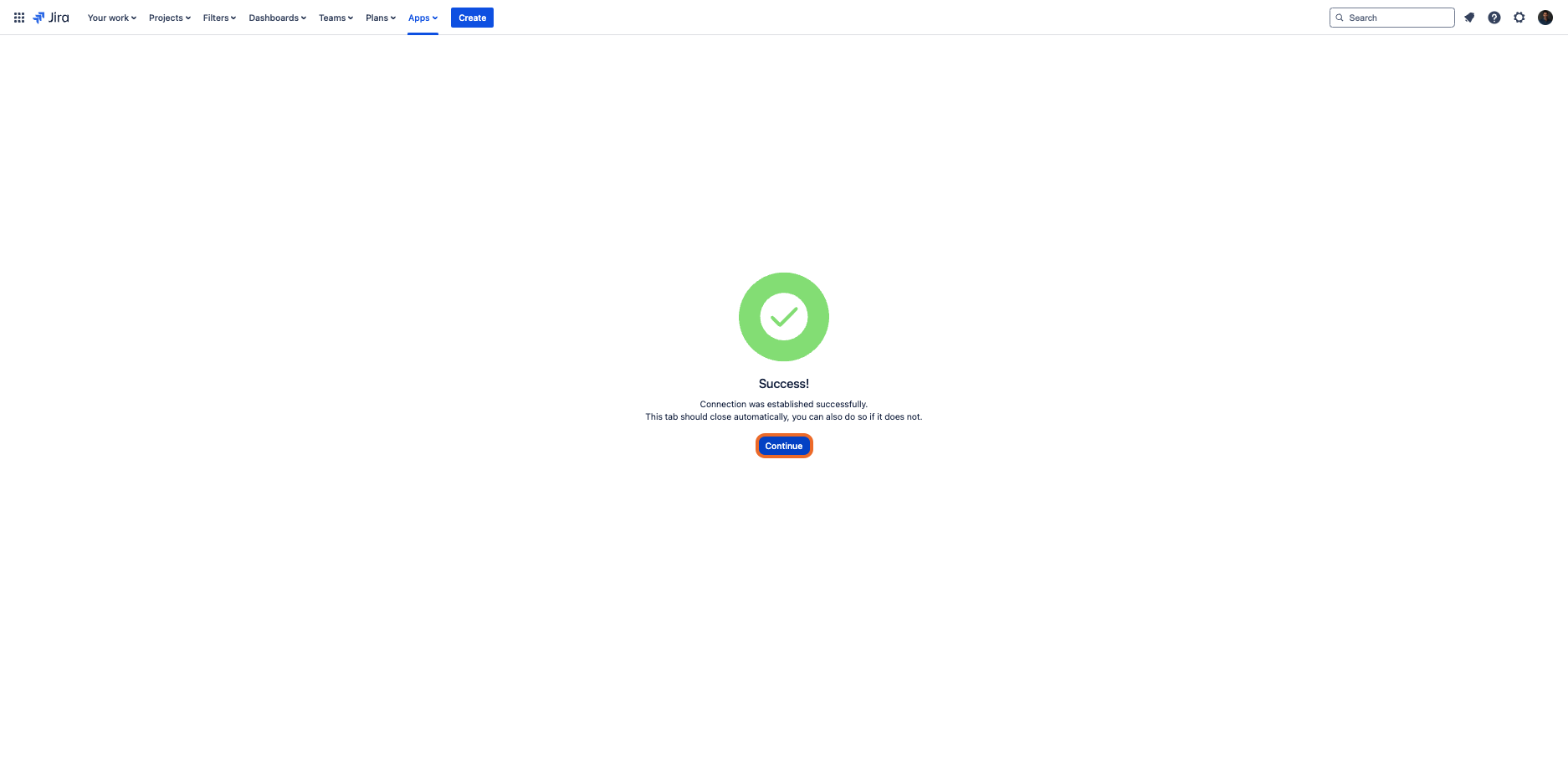
Task: Open the Dashboards menu
Action: 278,18
